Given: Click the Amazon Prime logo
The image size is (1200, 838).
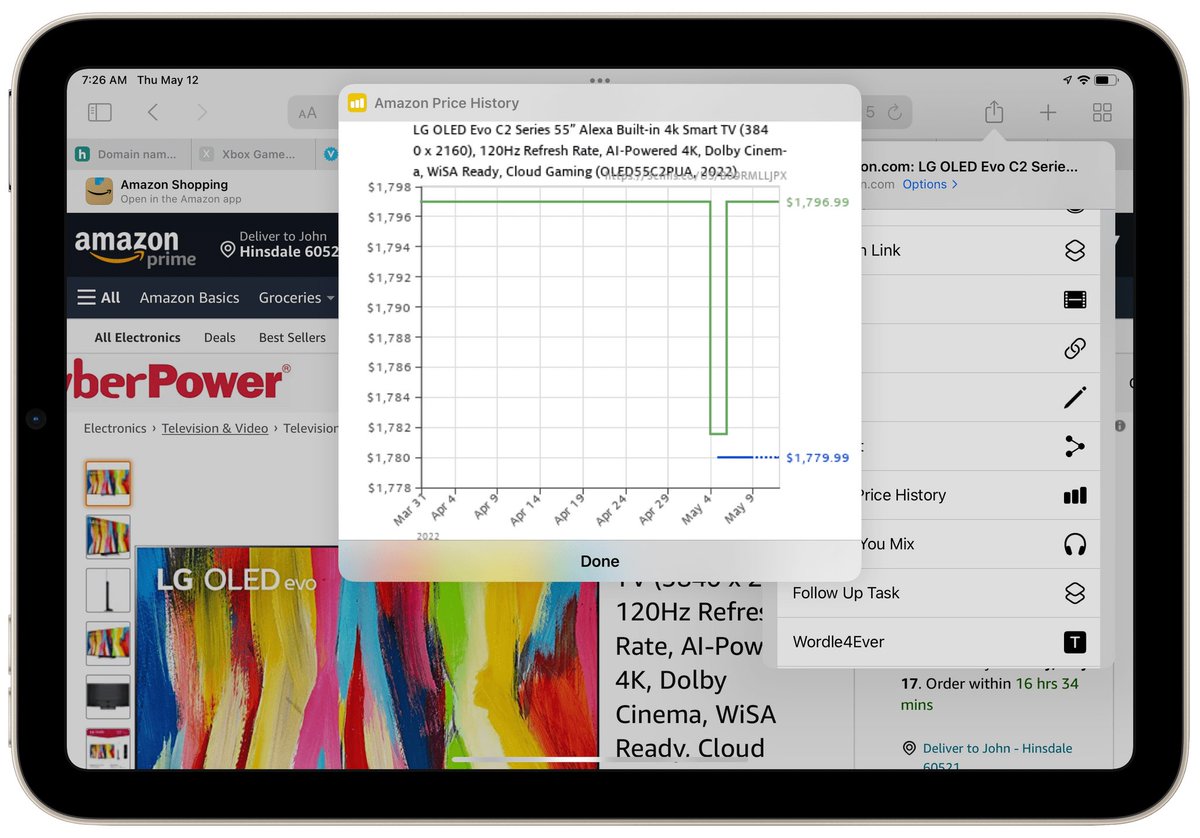Looking at the screenshot, I should (x=135, y=247).
